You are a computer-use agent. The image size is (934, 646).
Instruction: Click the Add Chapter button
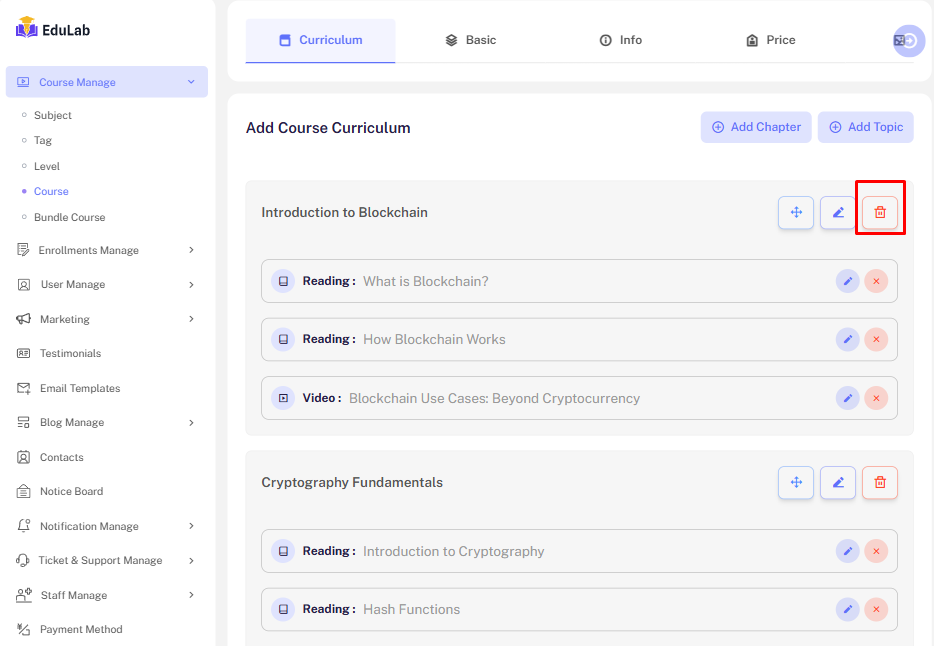click(x=756, y=127)
